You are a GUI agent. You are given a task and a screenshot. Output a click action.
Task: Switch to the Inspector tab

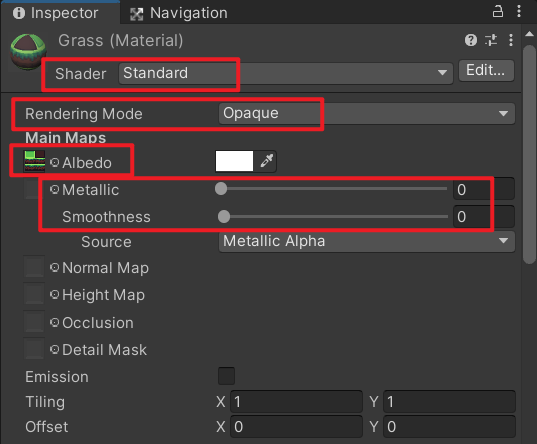[60, 13]
